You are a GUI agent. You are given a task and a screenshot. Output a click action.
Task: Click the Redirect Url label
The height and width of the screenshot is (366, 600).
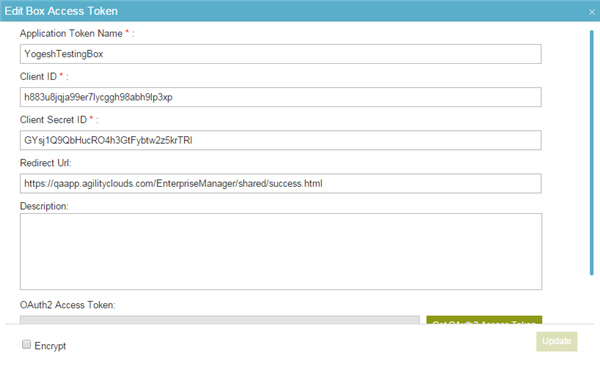pos(46,163)
